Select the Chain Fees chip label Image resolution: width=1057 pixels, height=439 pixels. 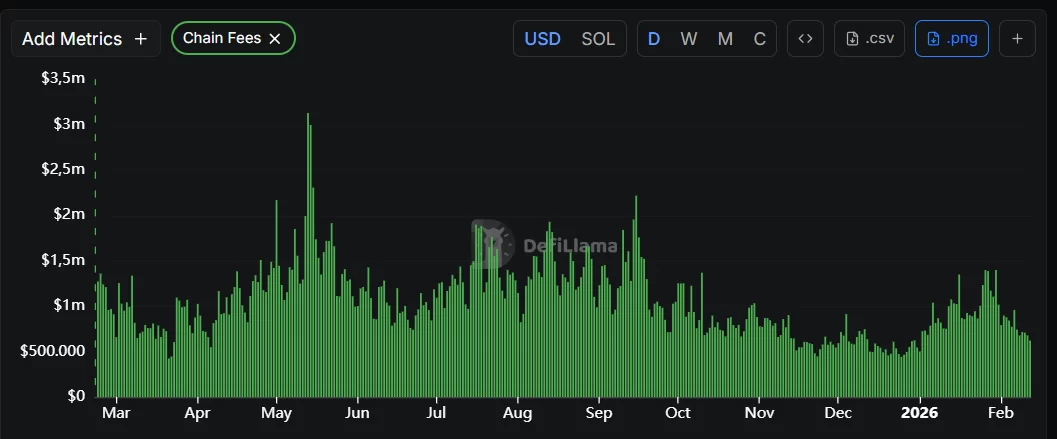221,38
